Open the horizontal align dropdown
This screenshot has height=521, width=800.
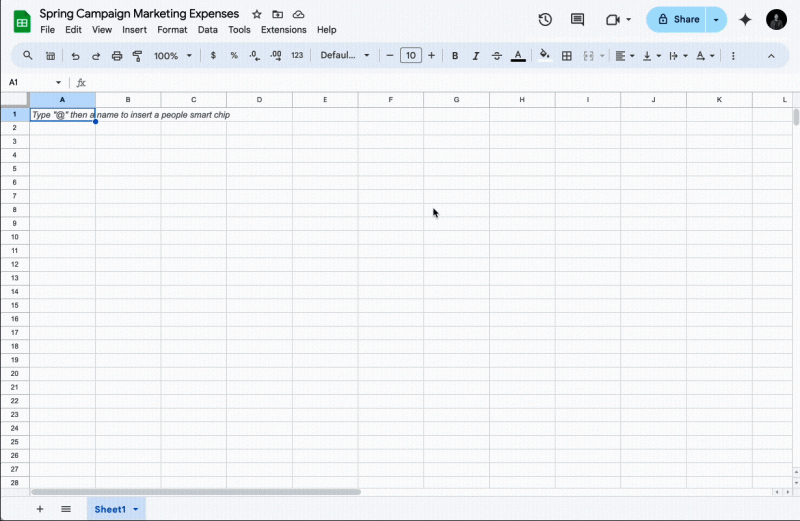pyautogui.click(x=624, y=56)
